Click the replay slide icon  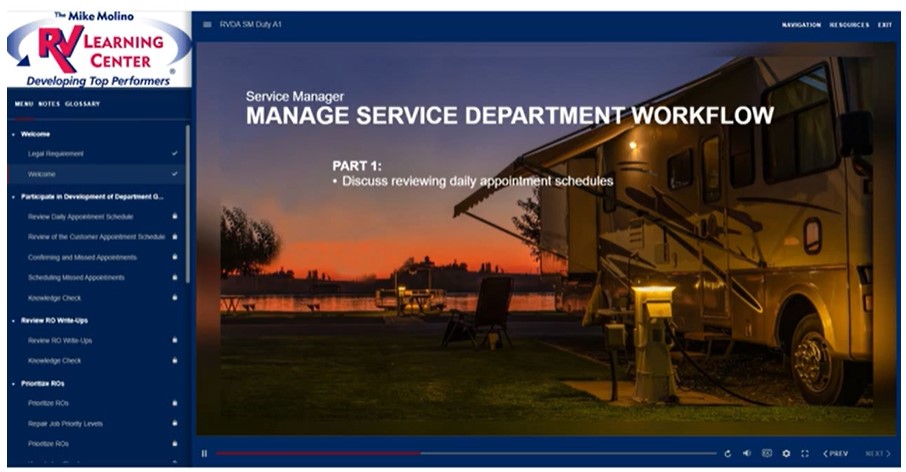coord(728,453)
